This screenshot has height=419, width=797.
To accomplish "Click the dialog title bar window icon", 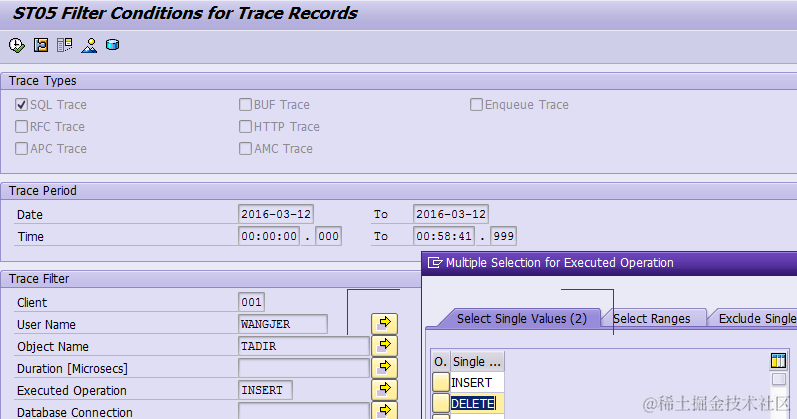I will click(x=435, y=262).
